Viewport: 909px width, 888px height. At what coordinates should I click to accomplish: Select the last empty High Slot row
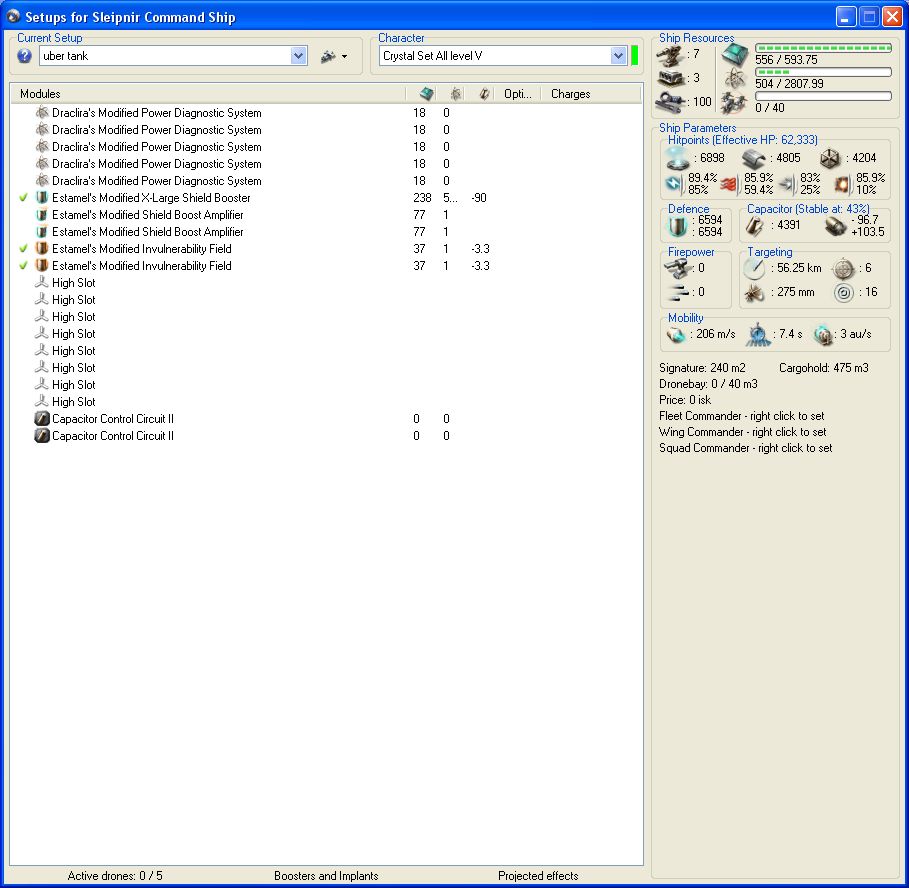point(326,402)
